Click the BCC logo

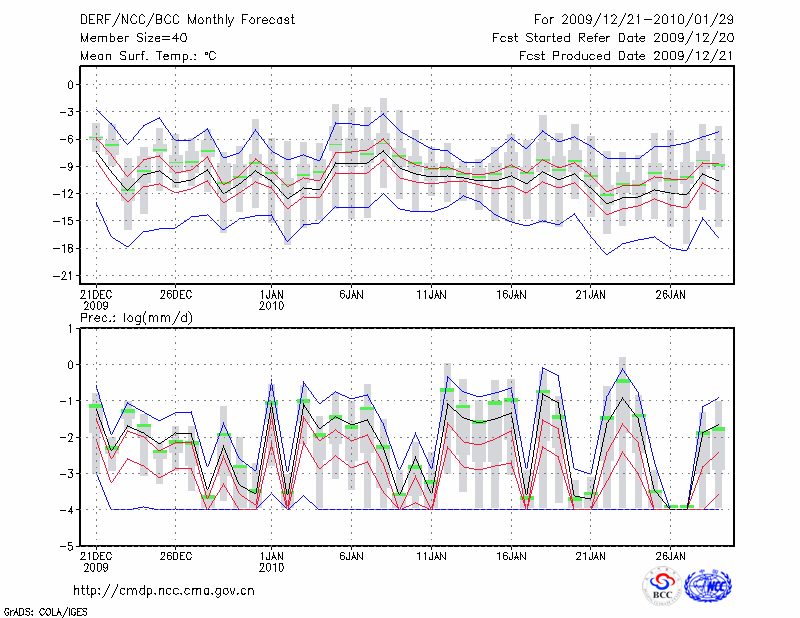(661, 586)
